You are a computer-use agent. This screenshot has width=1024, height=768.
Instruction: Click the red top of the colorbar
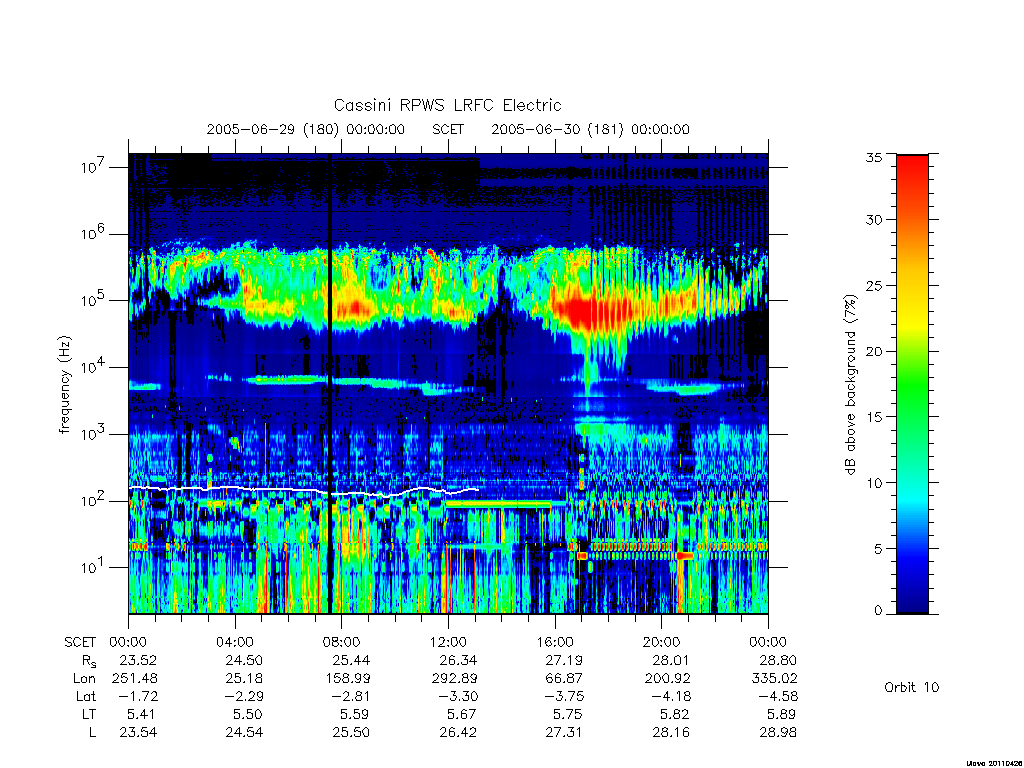[912, 173]
